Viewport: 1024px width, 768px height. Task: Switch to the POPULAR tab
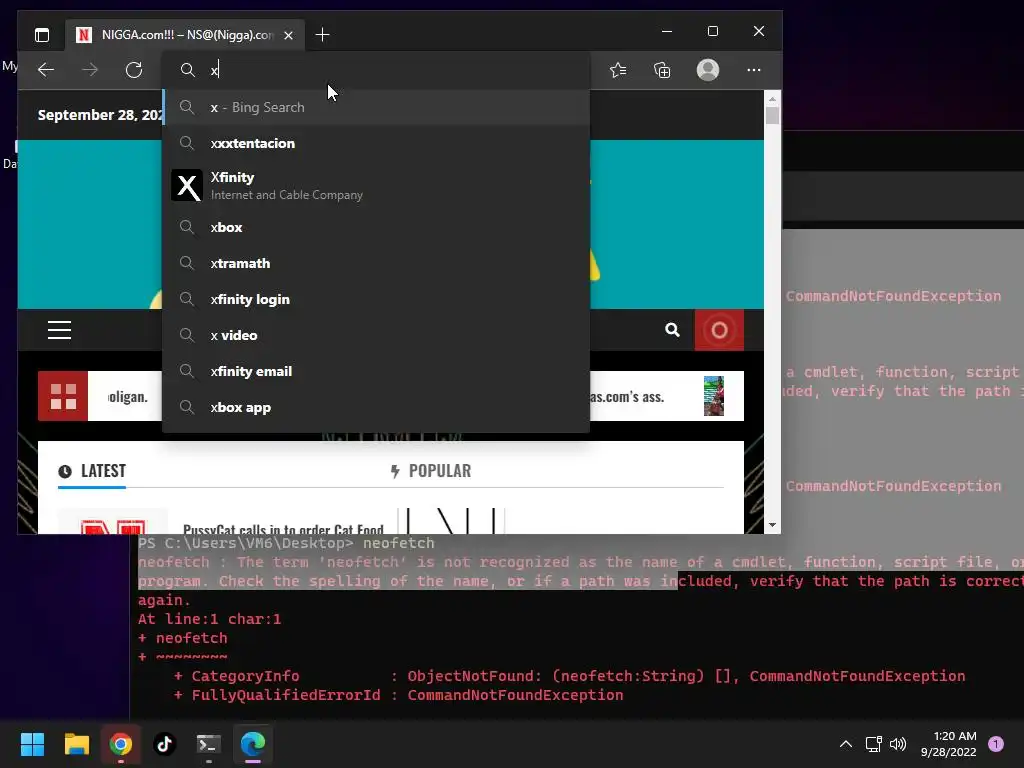(430, 471)
